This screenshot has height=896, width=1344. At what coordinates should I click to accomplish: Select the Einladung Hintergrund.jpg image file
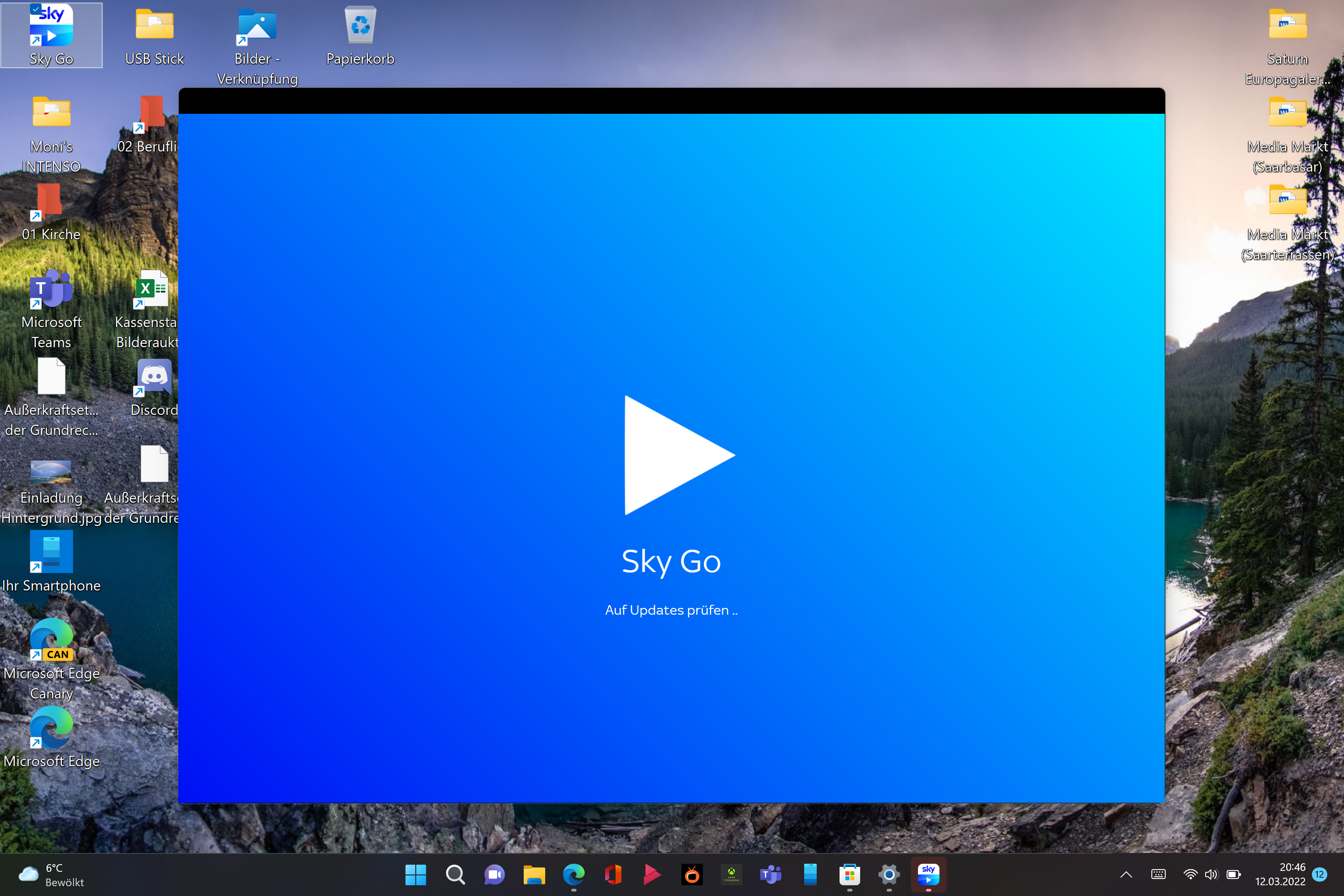(52, 491)
